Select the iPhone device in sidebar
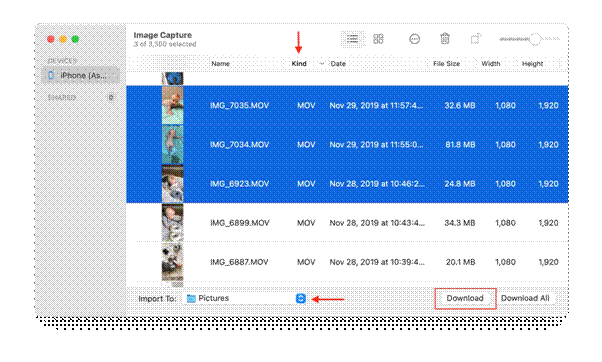 click(x=81, y=75)
